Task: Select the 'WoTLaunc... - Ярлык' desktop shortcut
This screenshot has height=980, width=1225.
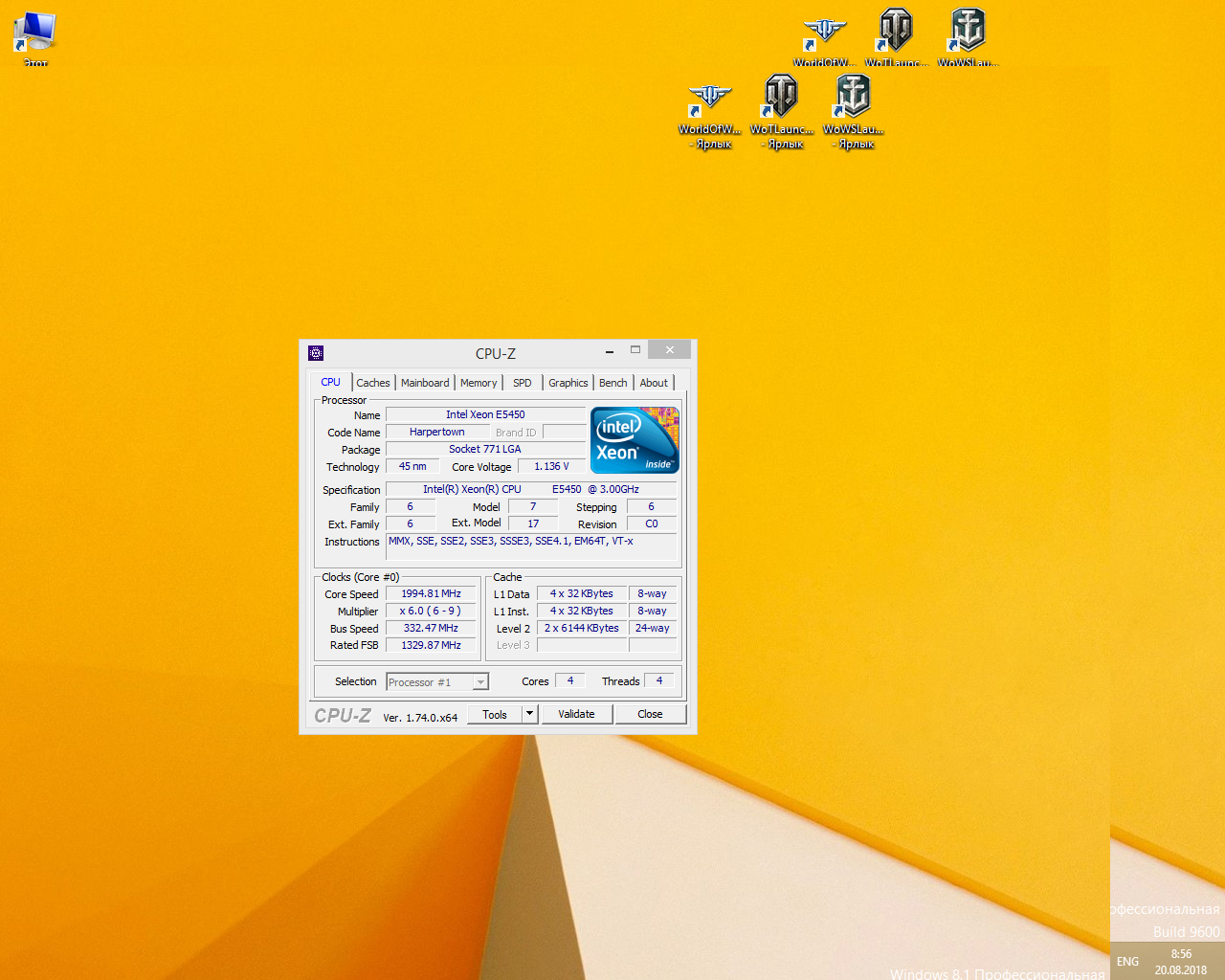Action: click(782, 113)
